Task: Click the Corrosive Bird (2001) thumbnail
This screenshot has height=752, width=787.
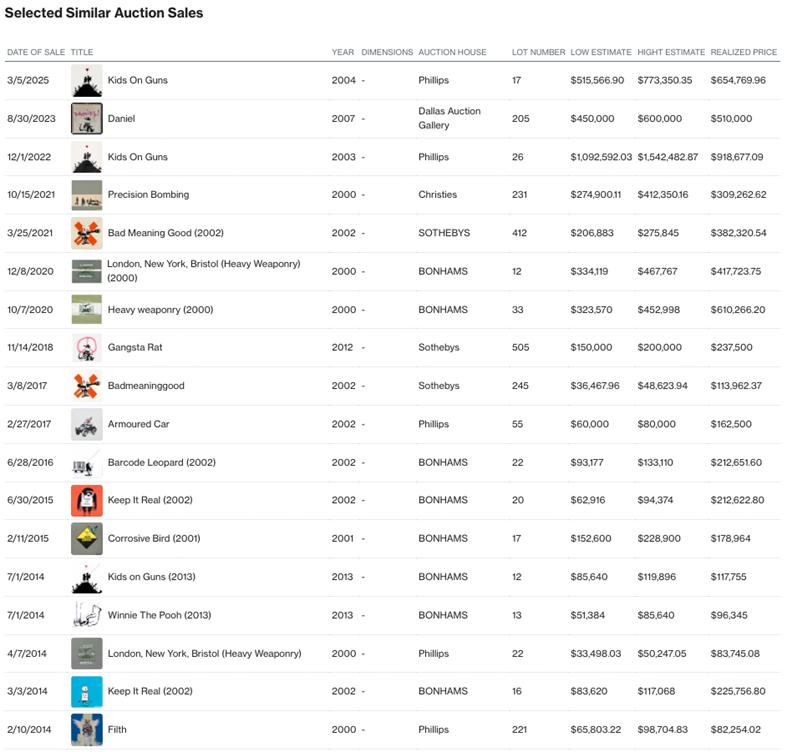Action: (87, 539)
